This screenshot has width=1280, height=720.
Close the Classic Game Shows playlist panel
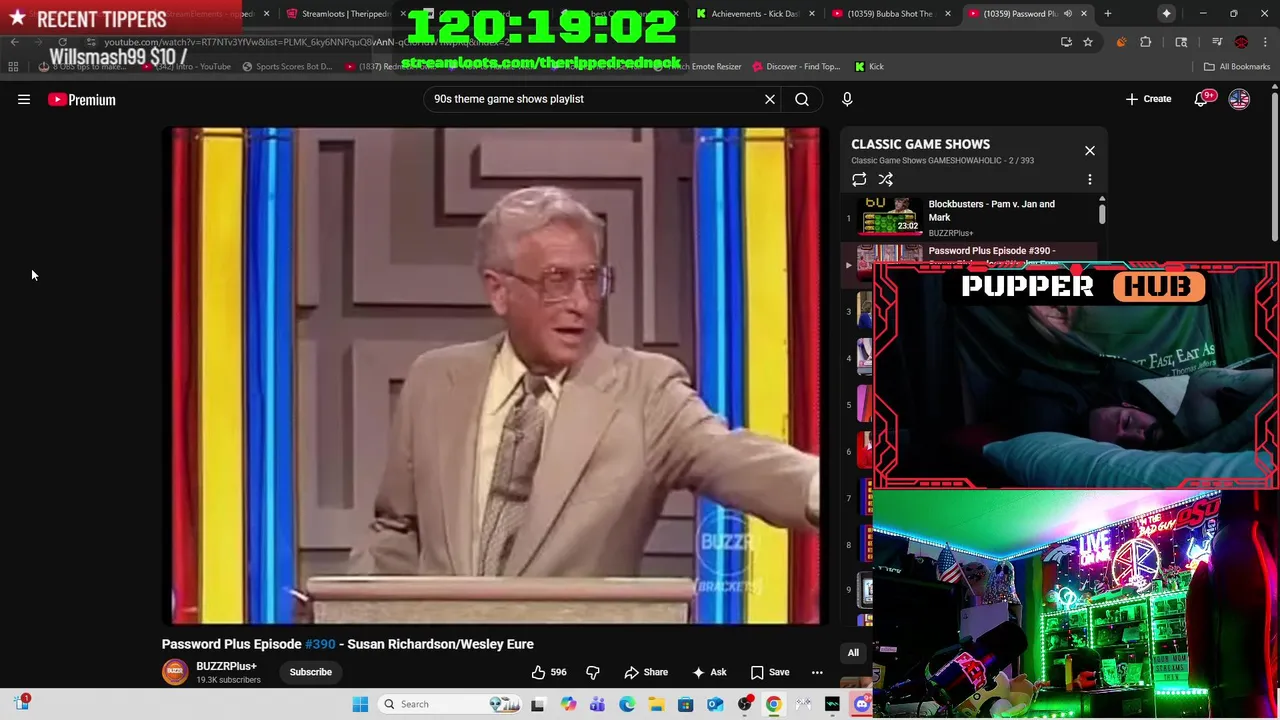[1090, 151]
